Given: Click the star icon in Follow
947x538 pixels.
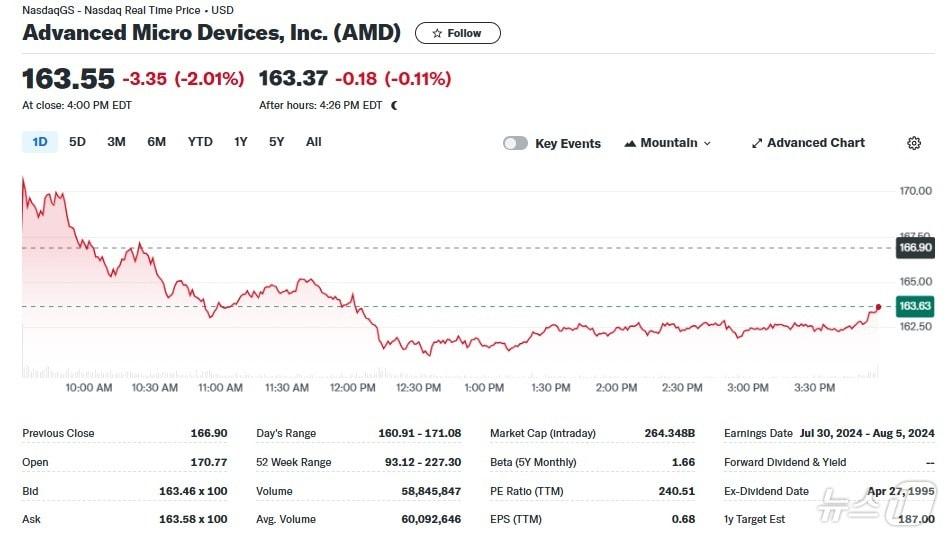Looking at the screenshot, I should 437,33.
